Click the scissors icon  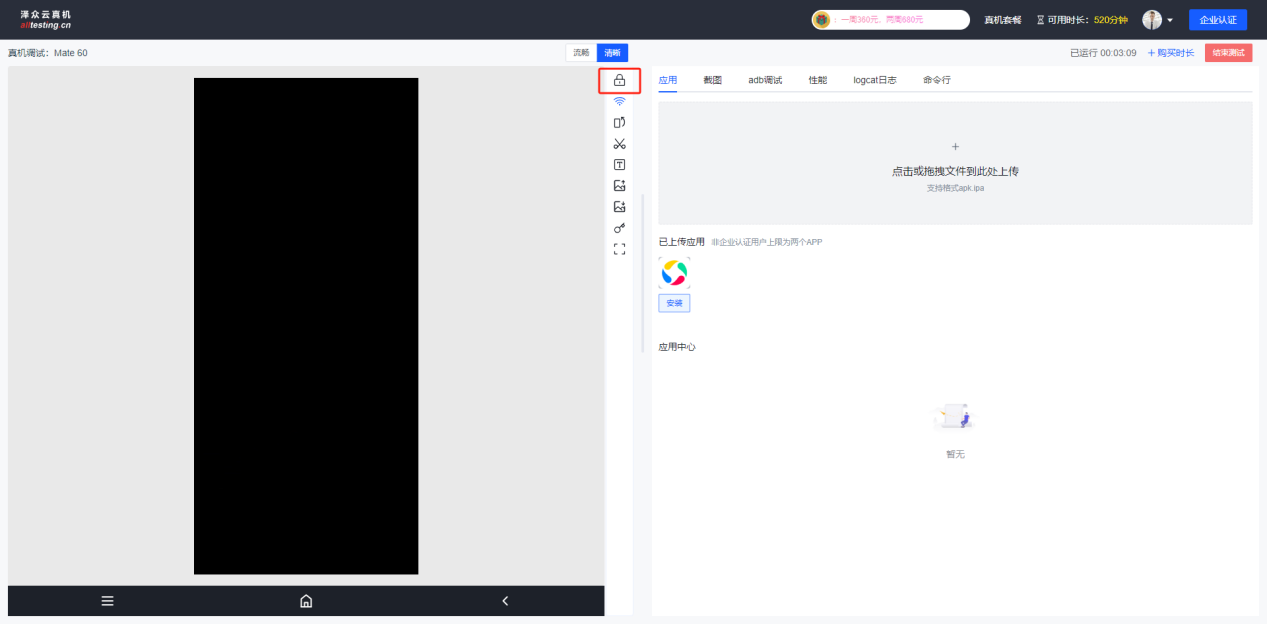tap(619, 144)
